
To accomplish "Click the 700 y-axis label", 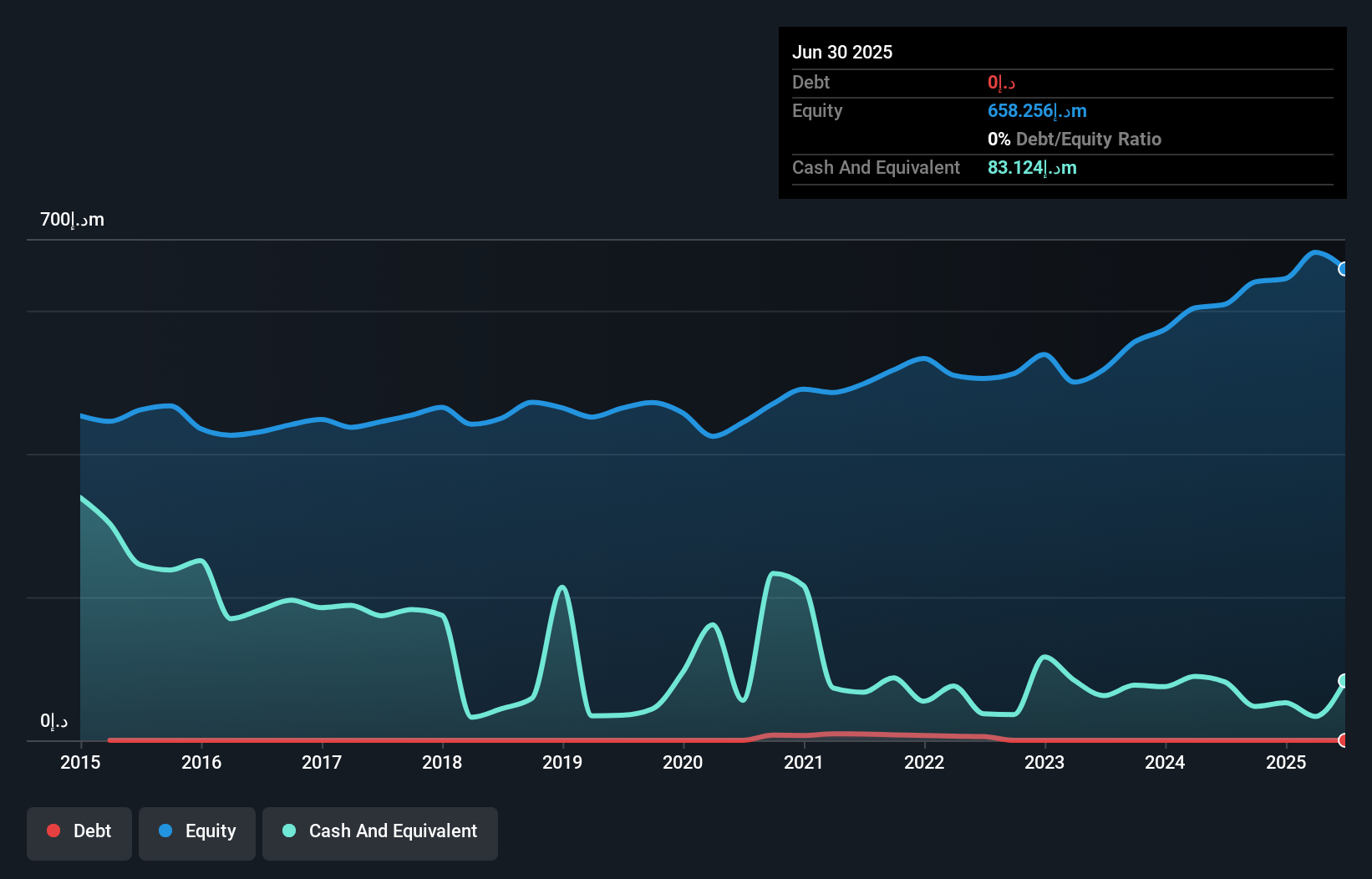I will click(x=73, y=220).
